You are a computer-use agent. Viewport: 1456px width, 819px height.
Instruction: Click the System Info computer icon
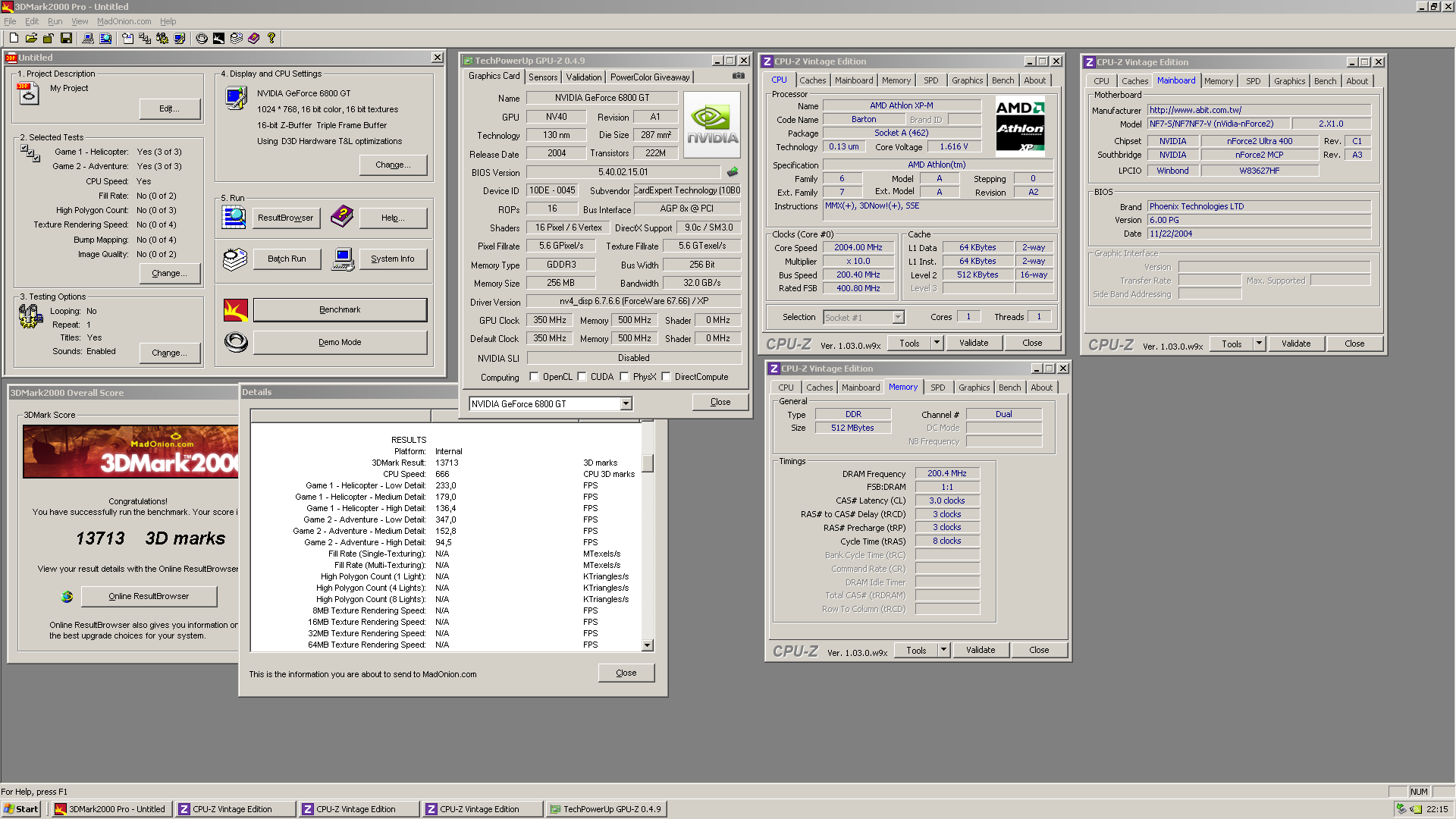(343, 259)
